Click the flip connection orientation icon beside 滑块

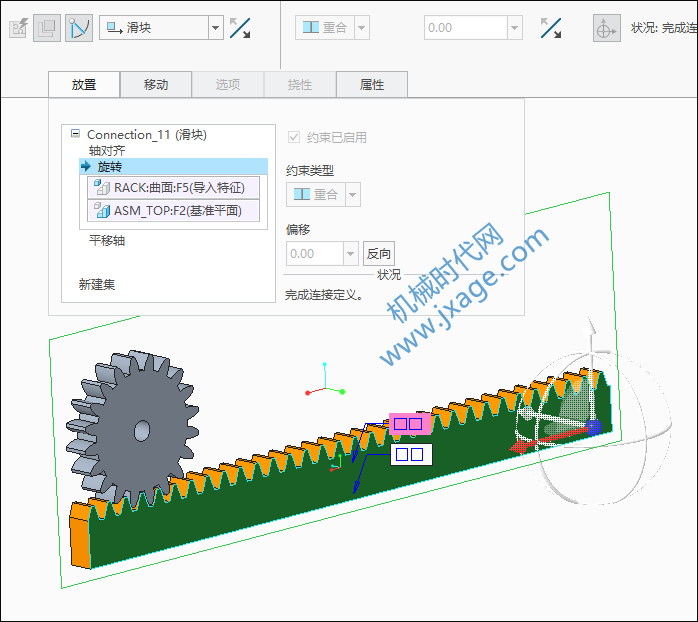click(x=240, y=28)
